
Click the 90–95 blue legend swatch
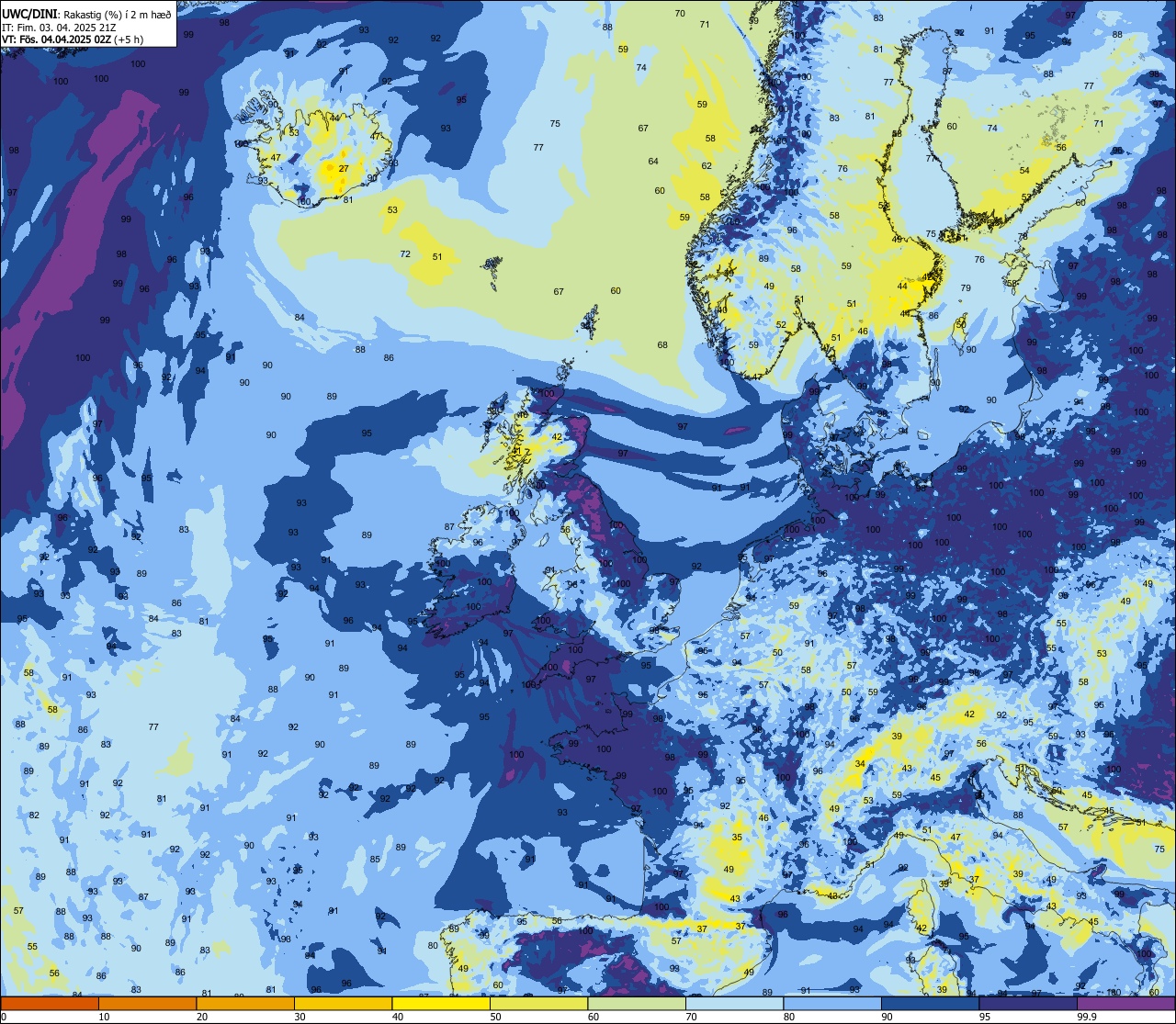click(x=930, y=1003)
